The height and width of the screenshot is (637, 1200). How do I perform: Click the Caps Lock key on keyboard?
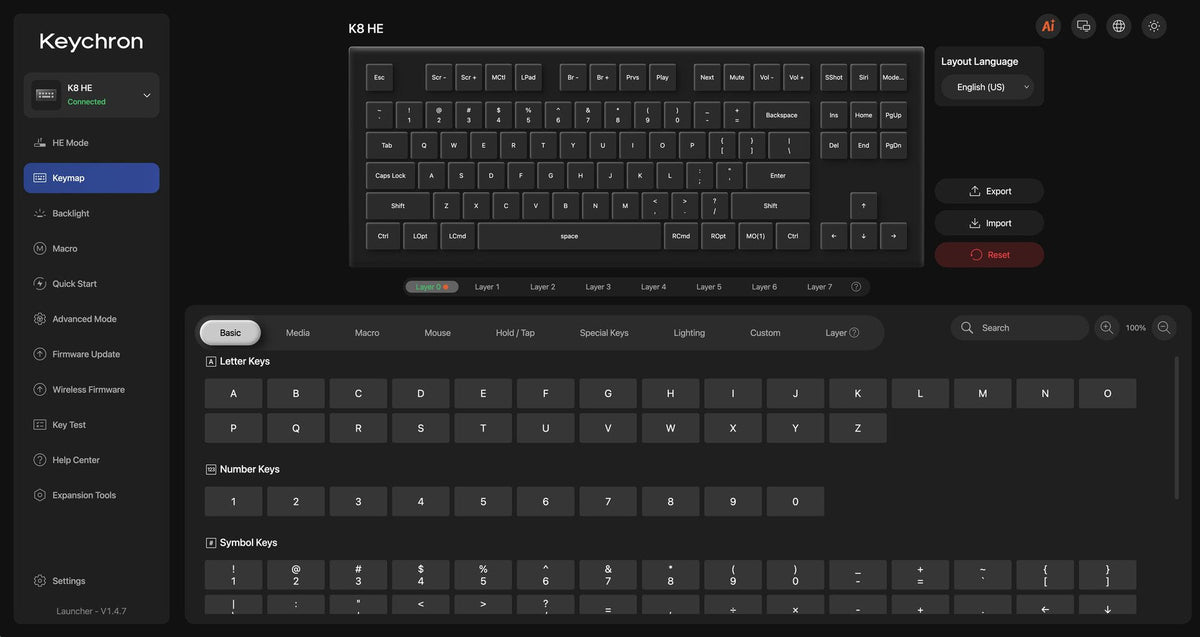tap(391, 176)
